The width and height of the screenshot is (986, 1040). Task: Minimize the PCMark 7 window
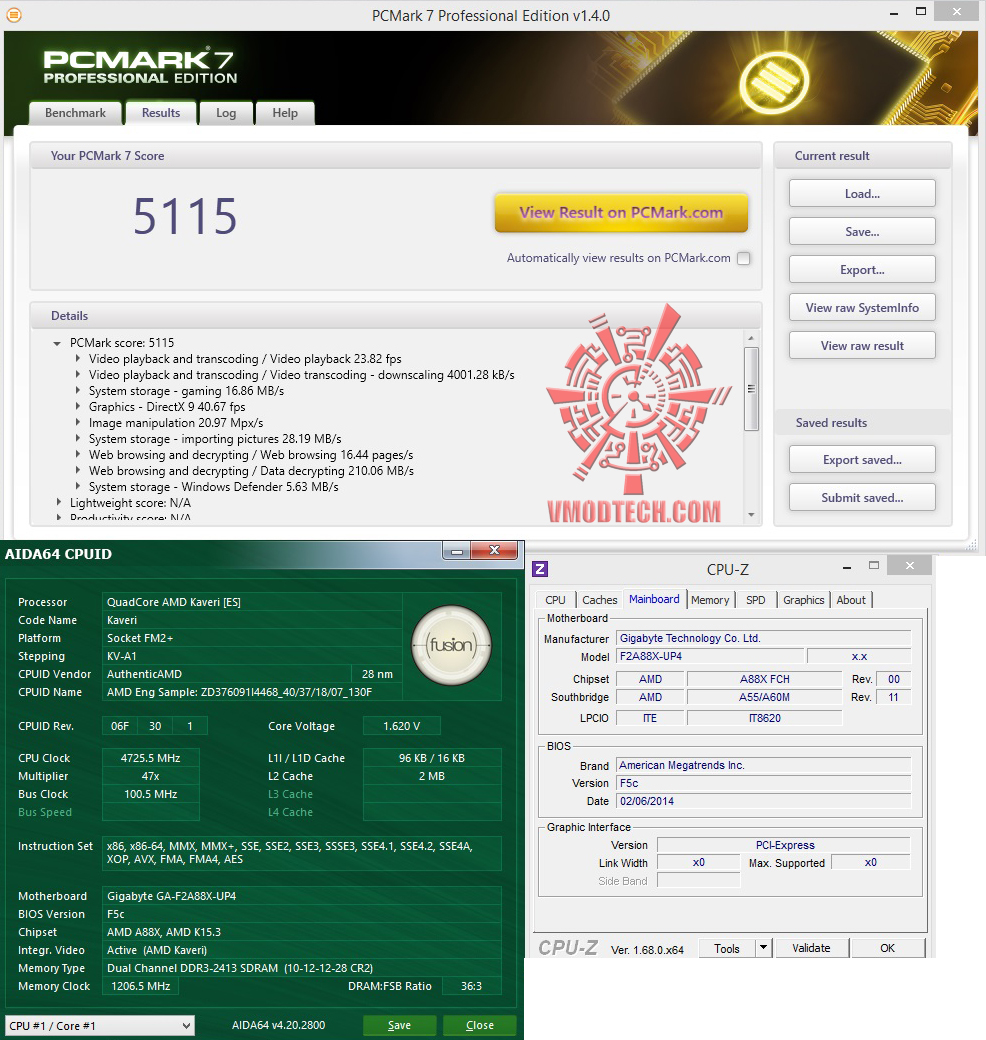[x=894, y=13]
